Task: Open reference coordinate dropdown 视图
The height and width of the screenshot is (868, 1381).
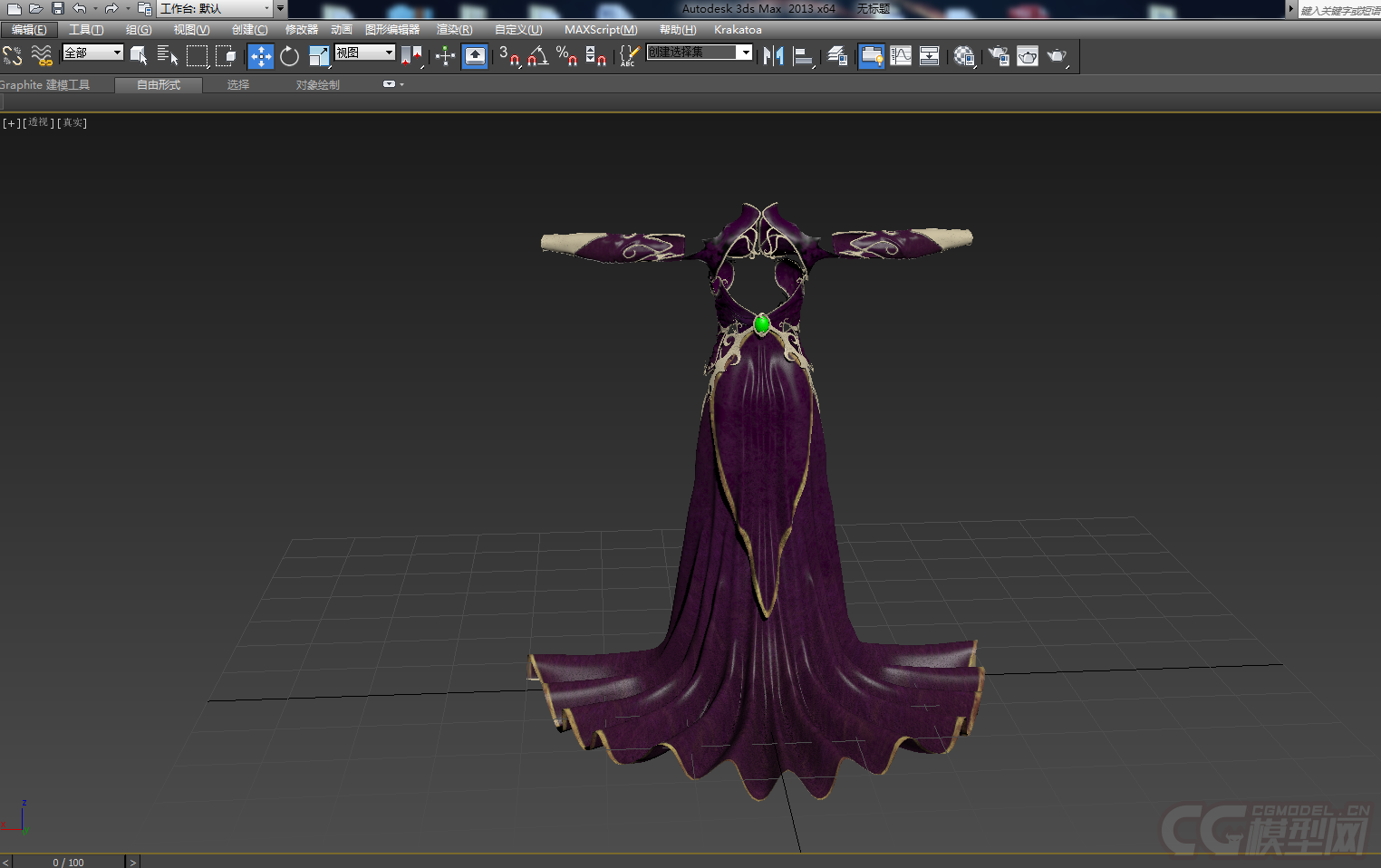Action: click(365, 53)
